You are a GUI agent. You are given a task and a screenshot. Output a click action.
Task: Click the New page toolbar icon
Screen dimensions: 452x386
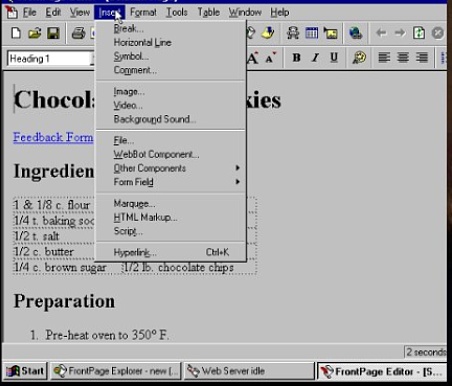pyautogui.click(x=16, y=33)
